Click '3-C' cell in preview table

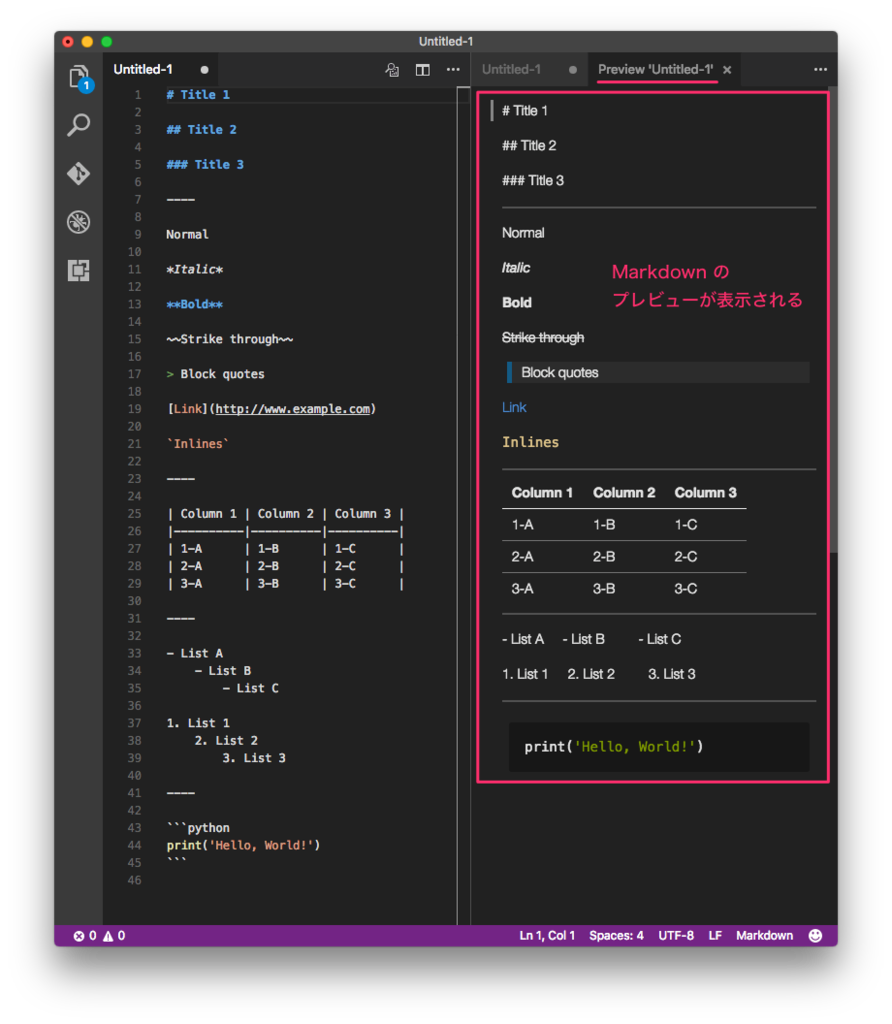pyautogui.click(x=686, y=588)
